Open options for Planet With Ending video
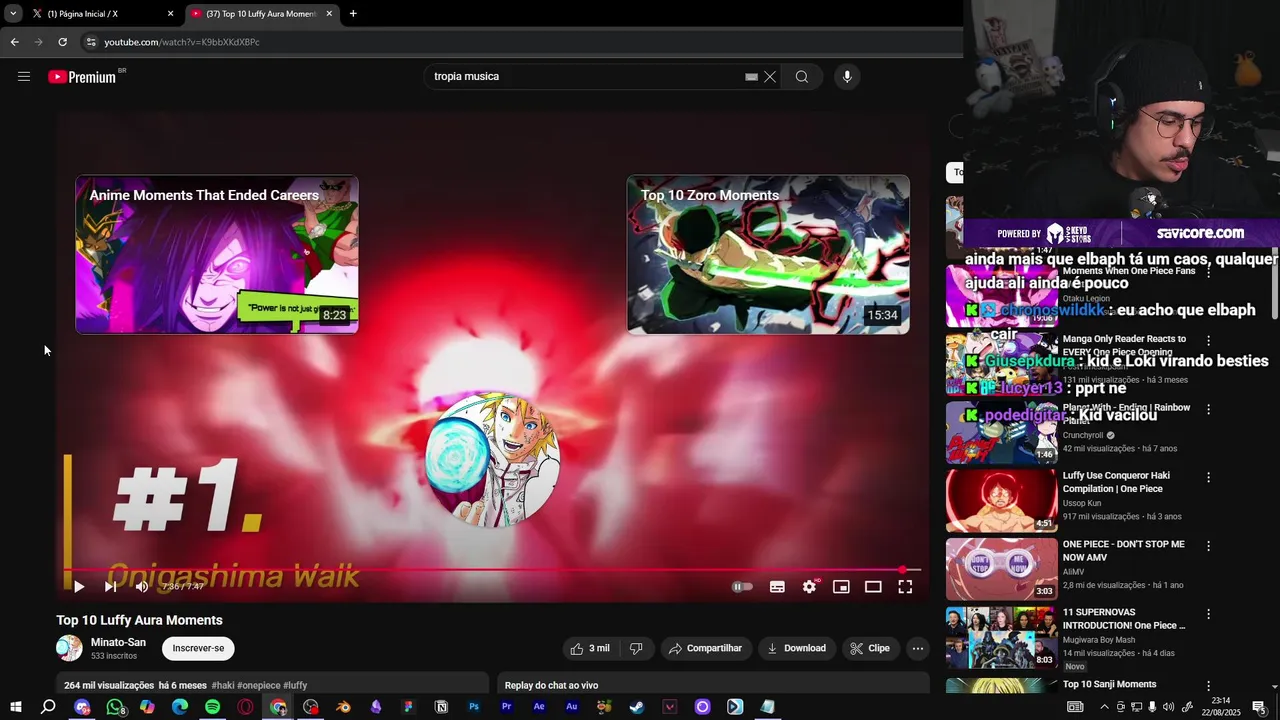Screen dimensions: 1280x720 coord(1208,409)
